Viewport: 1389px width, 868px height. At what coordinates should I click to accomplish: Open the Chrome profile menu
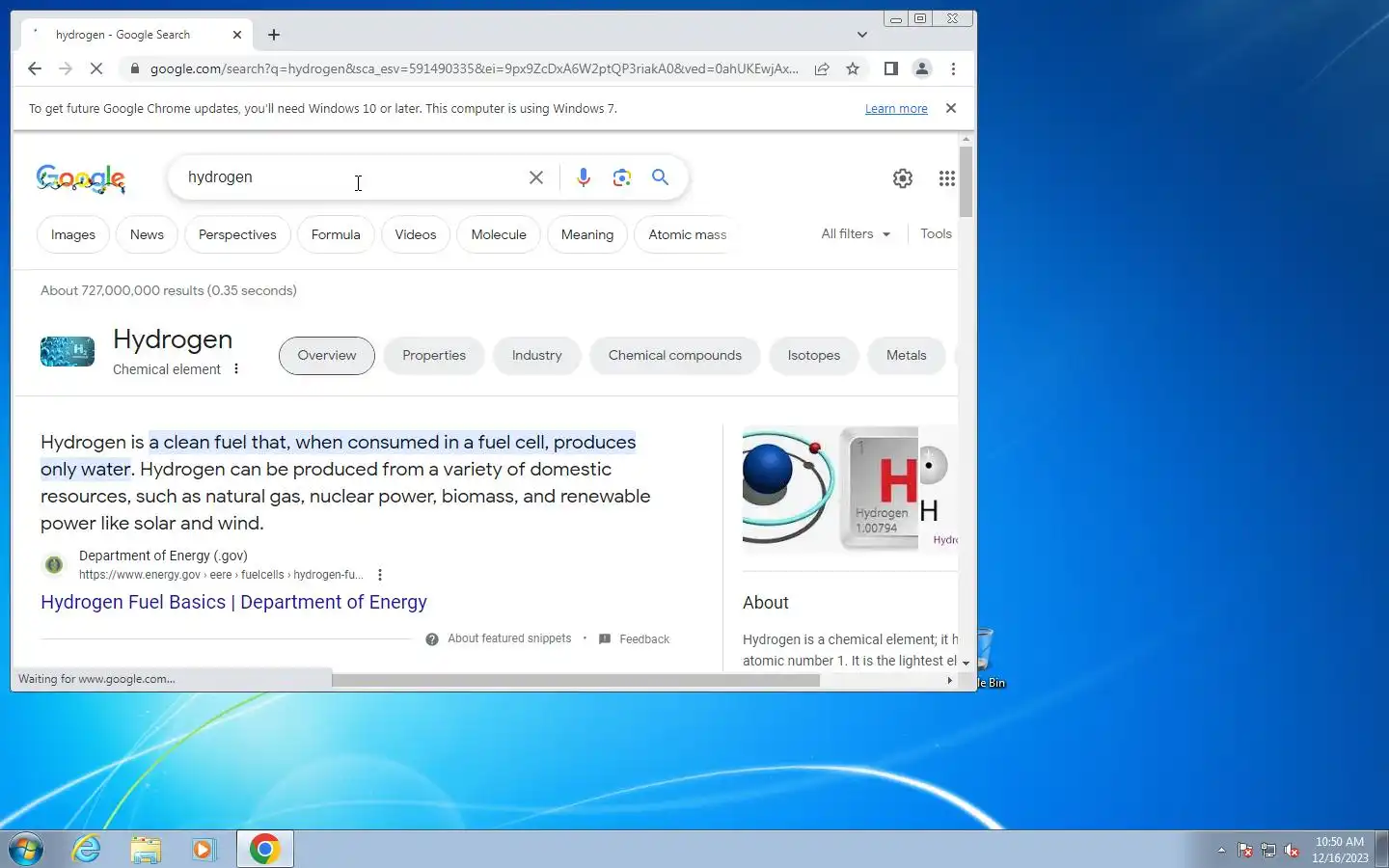[x=922, y=68]
